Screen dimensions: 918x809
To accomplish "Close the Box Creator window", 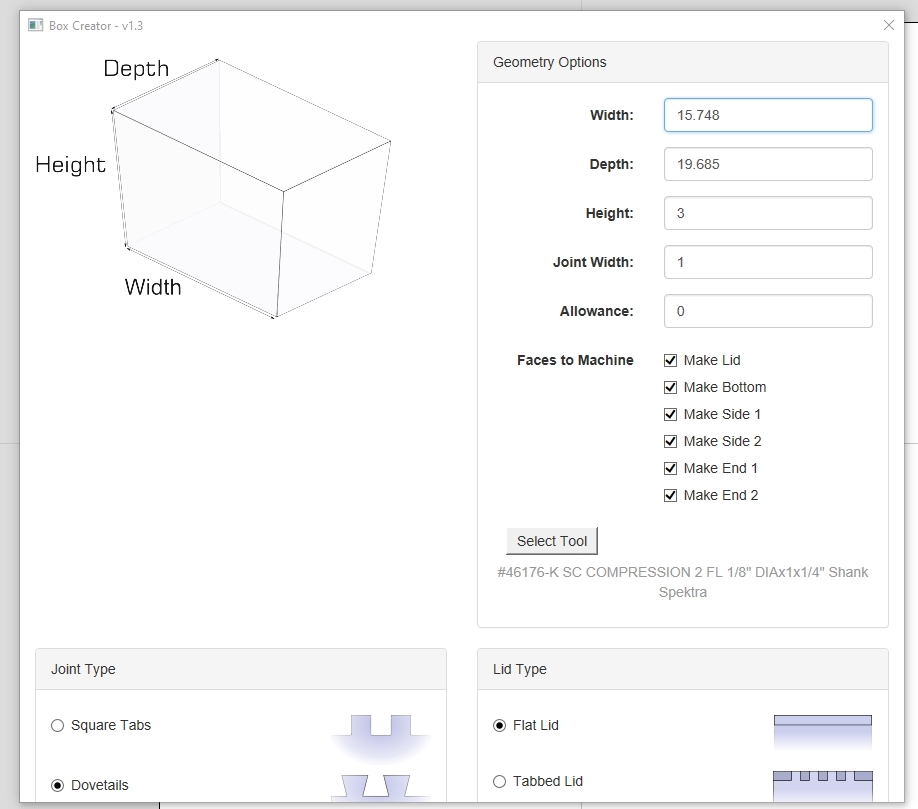I will pos(888,25).
